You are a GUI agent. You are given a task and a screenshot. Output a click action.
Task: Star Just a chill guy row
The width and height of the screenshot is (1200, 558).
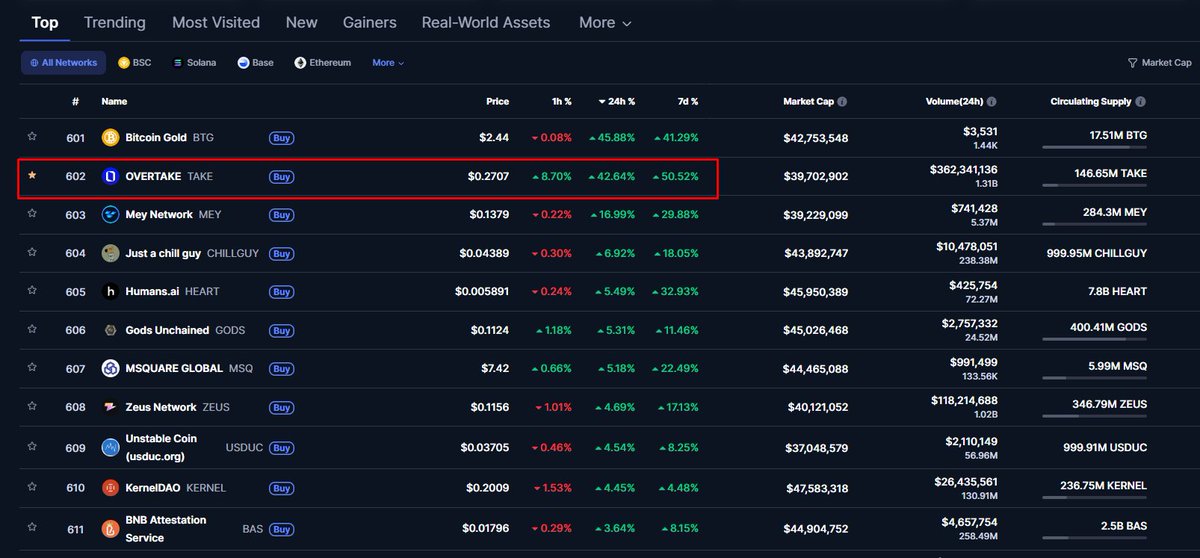32,252
